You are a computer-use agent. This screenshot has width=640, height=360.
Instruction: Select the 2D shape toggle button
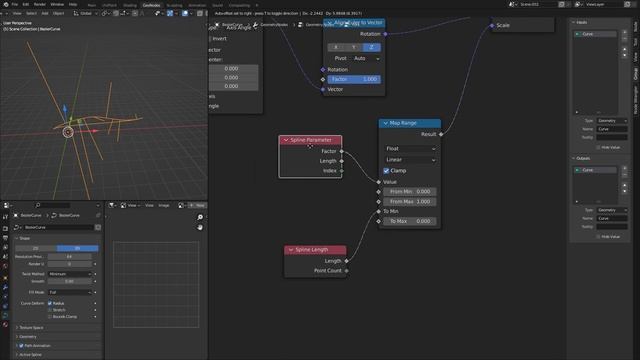click(x=36, y=248)
